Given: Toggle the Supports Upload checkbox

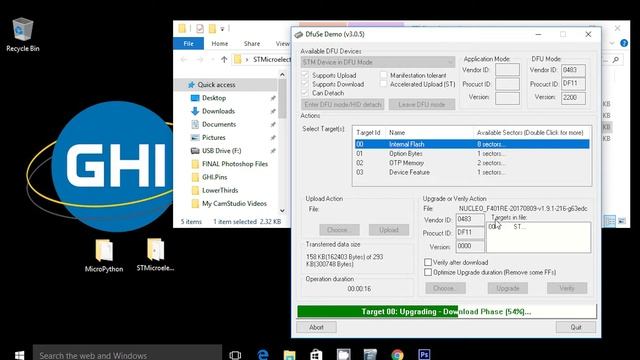Looking at the screenshot, I should pos(305,75).
